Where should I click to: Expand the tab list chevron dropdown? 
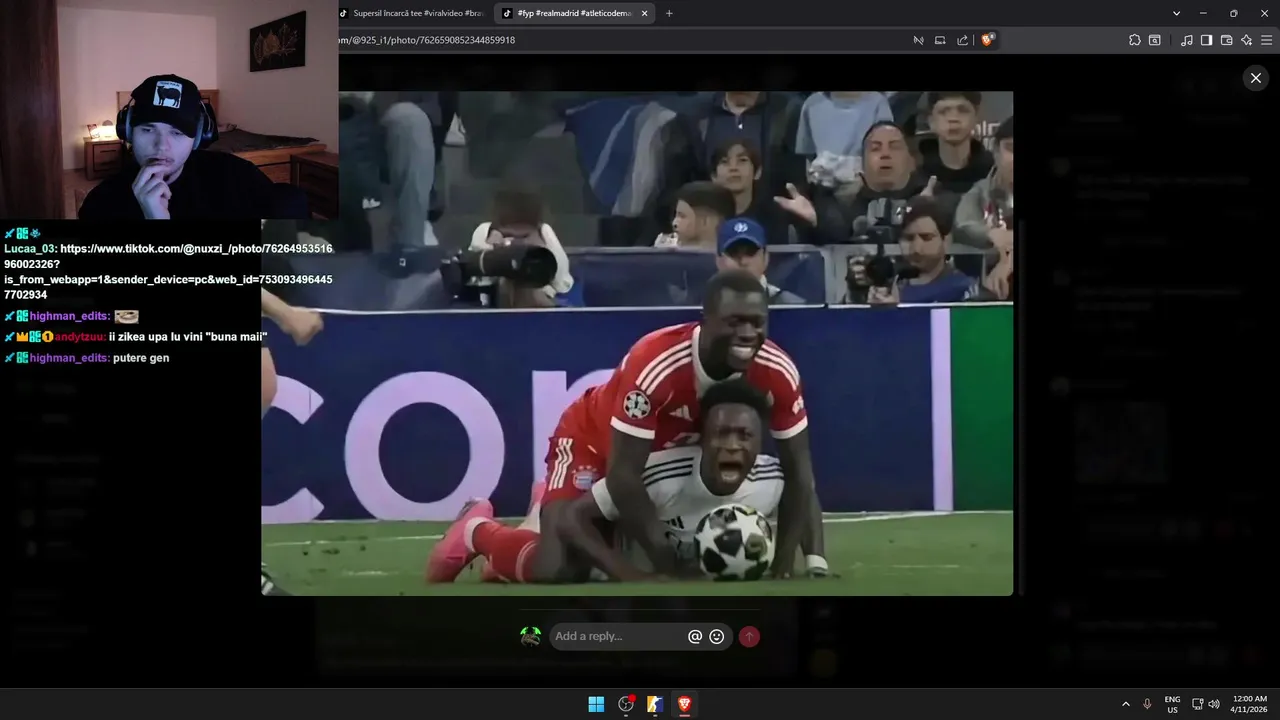click(1176, 13)
